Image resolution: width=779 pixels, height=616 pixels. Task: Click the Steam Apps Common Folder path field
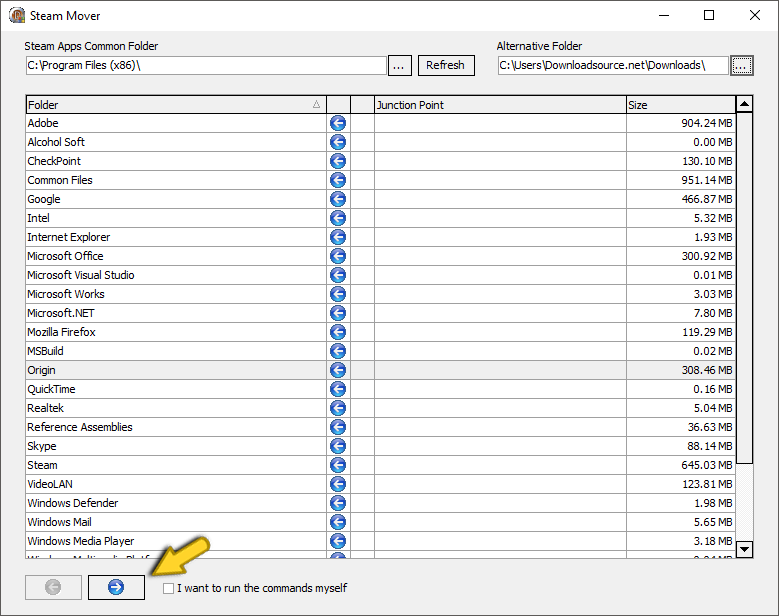click(x=206, y=65)
